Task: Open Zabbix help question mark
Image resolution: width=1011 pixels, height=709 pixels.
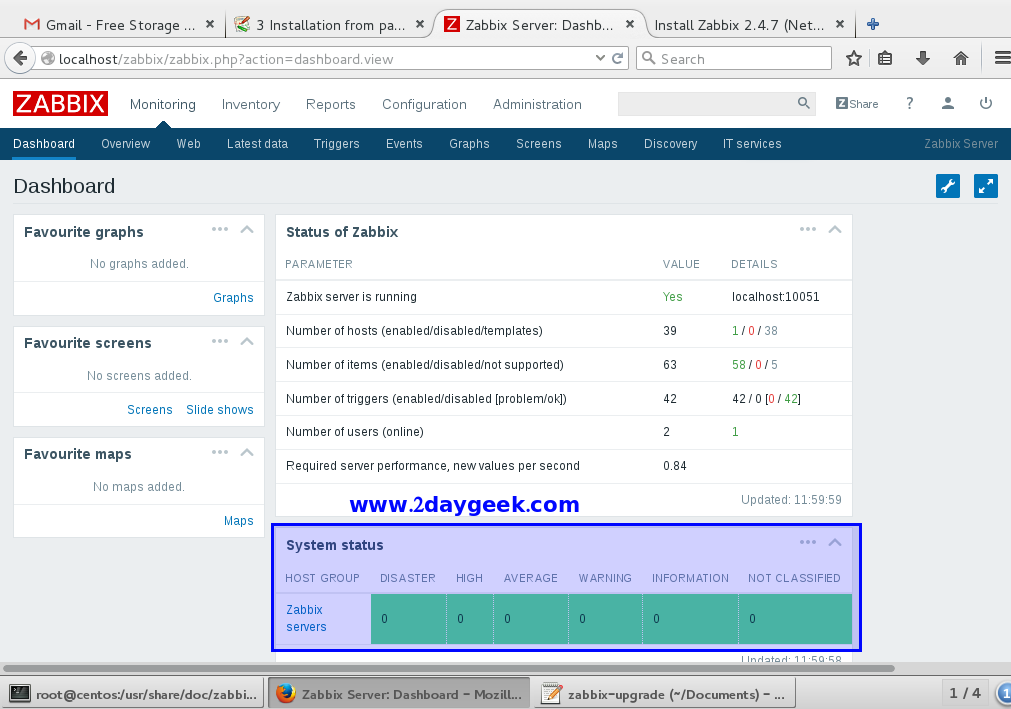Action: [x=909, y=103]
